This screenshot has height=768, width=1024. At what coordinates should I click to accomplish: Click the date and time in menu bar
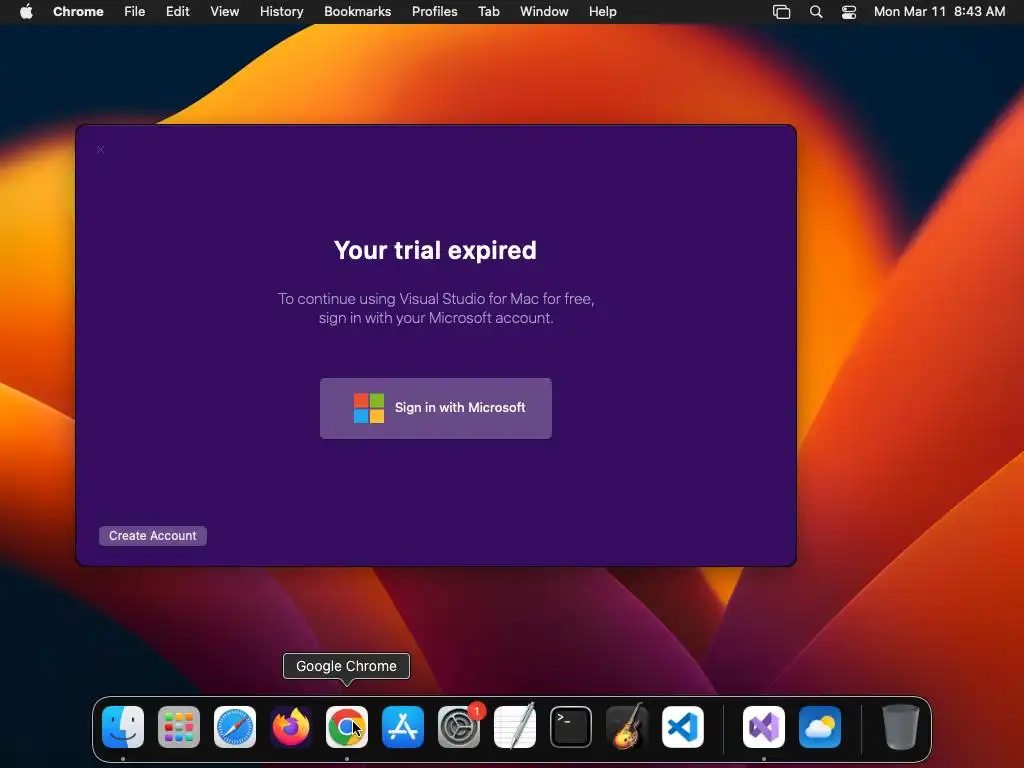pyautogui.click(x=939, y=12)
